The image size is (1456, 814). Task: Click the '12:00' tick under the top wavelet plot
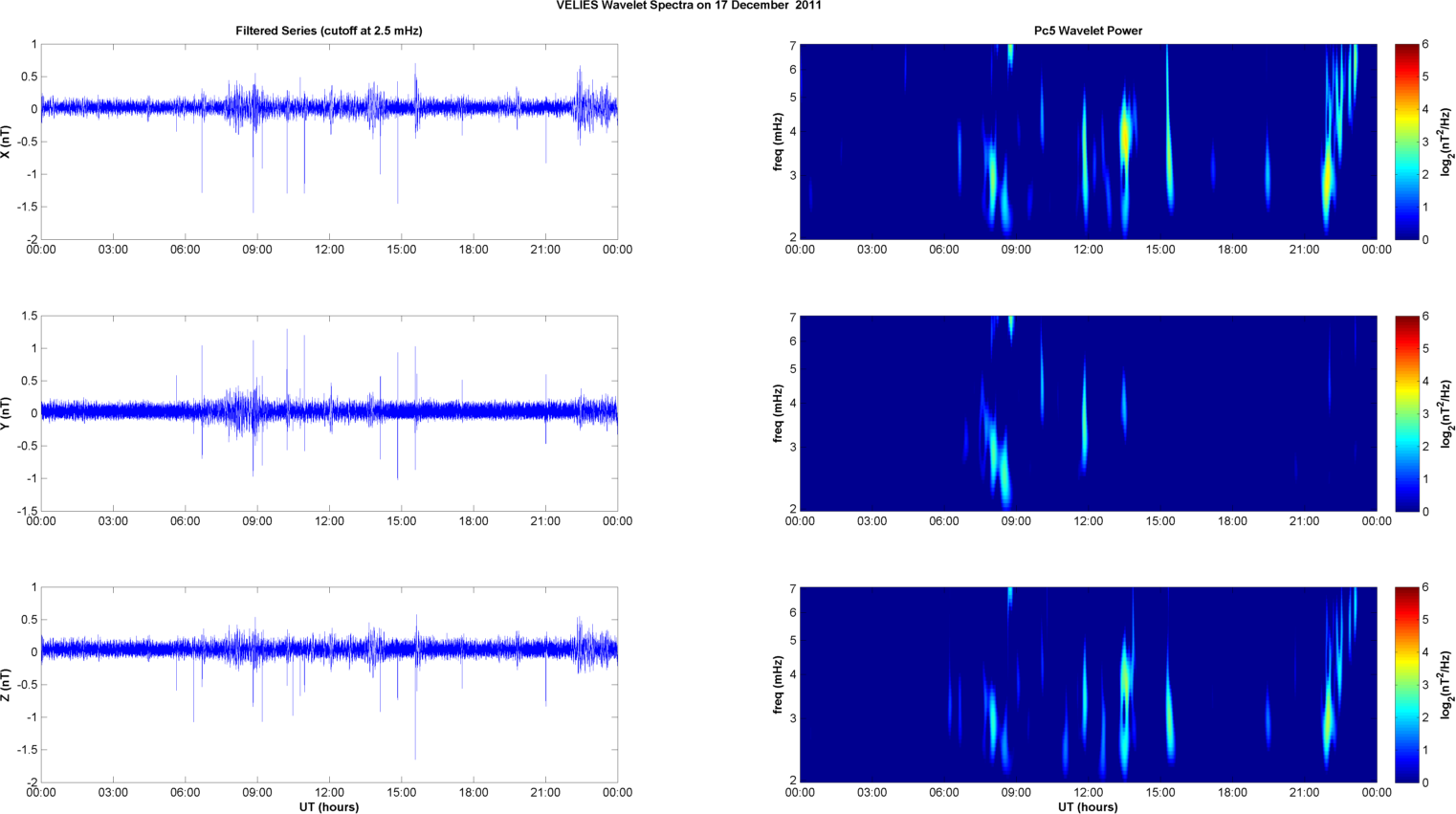tap(1088, 250)
